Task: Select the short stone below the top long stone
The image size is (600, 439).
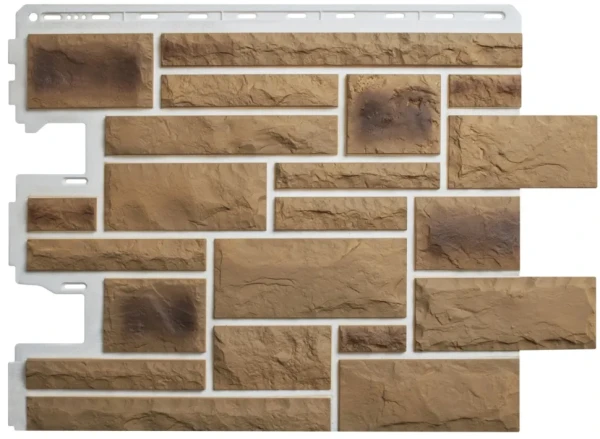Action: [x=250, y=91]
